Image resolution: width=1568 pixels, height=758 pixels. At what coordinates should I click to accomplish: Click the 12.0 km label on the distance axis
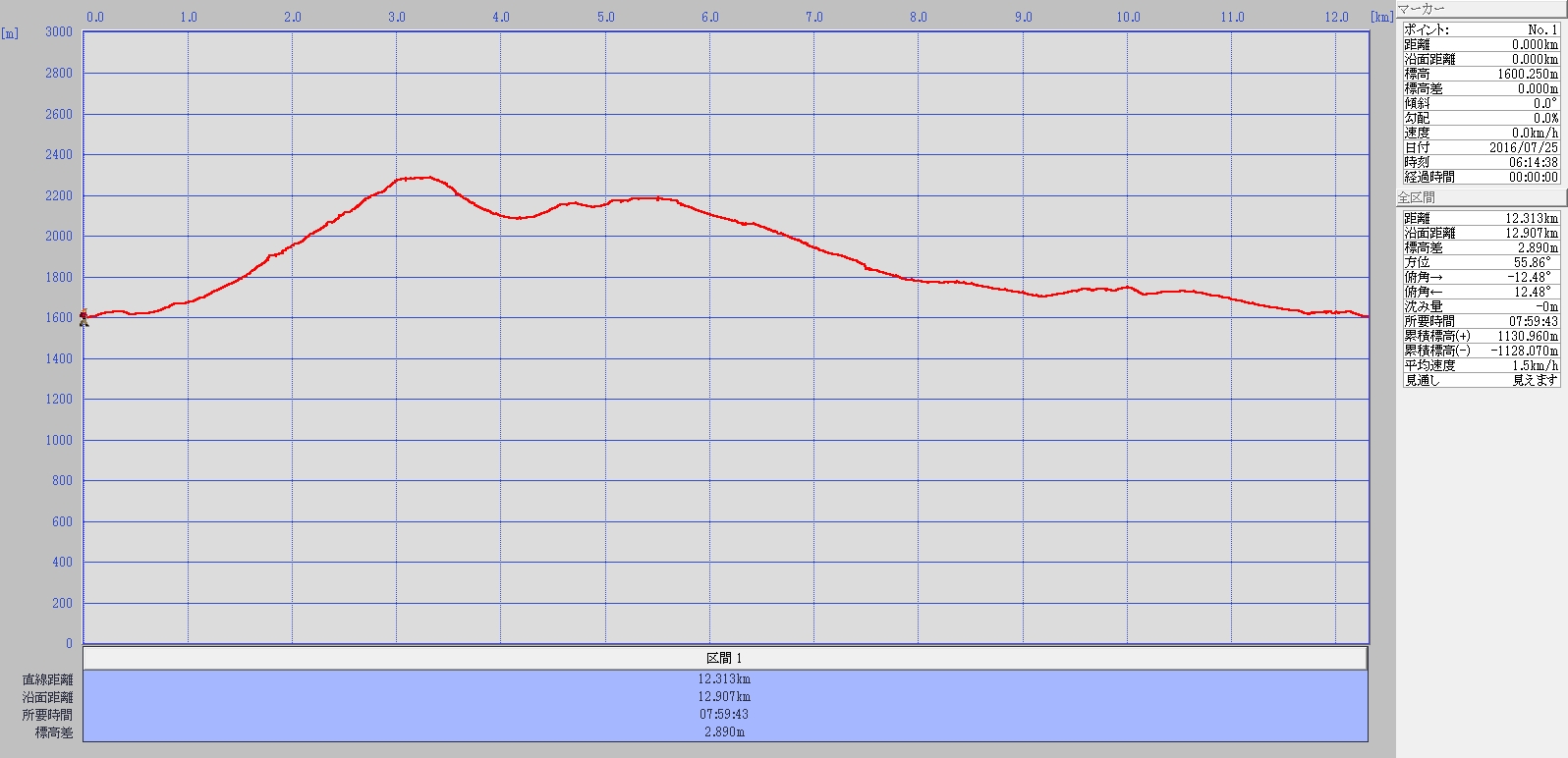point(1337,17)
